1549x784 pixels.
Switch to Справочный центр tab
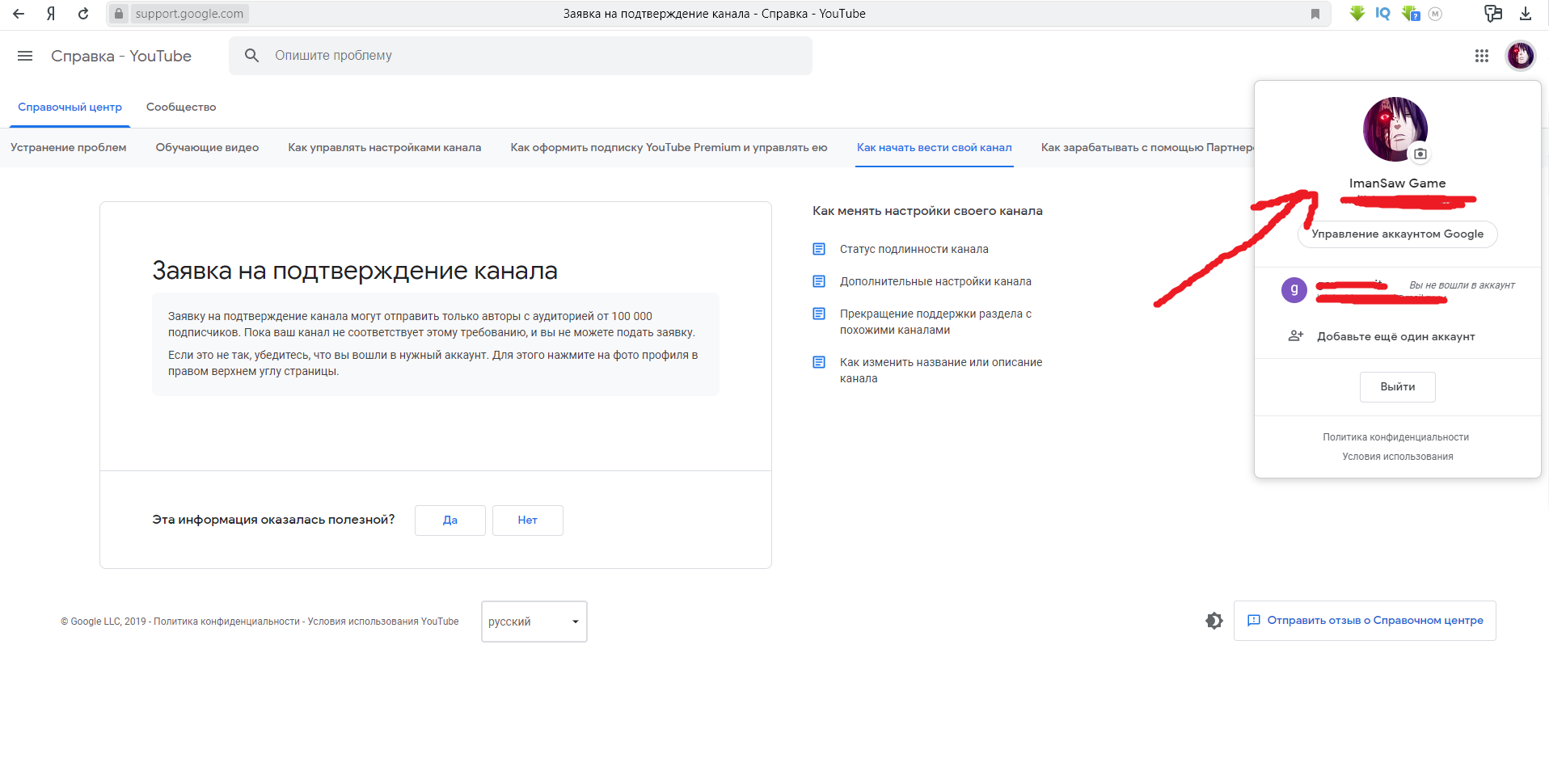point(70,107)
